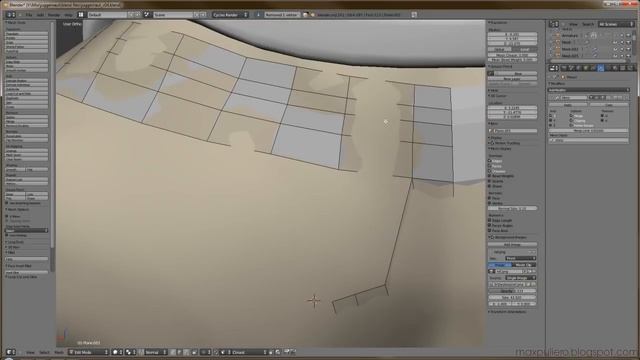Toggle the Edge Length numerics checkbox

tap(489, 220)
